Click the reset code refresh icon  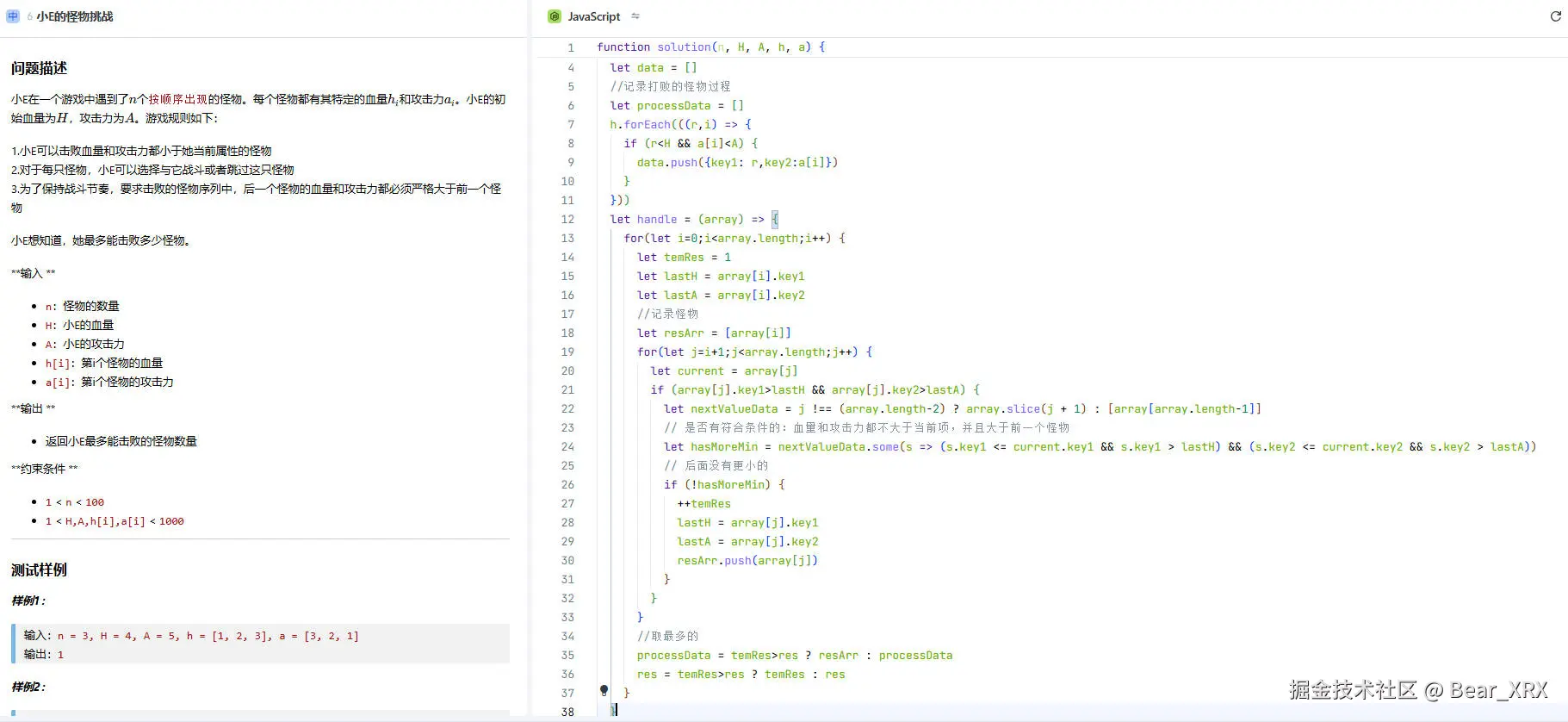pyautogui.click(x=1555, y=16)
